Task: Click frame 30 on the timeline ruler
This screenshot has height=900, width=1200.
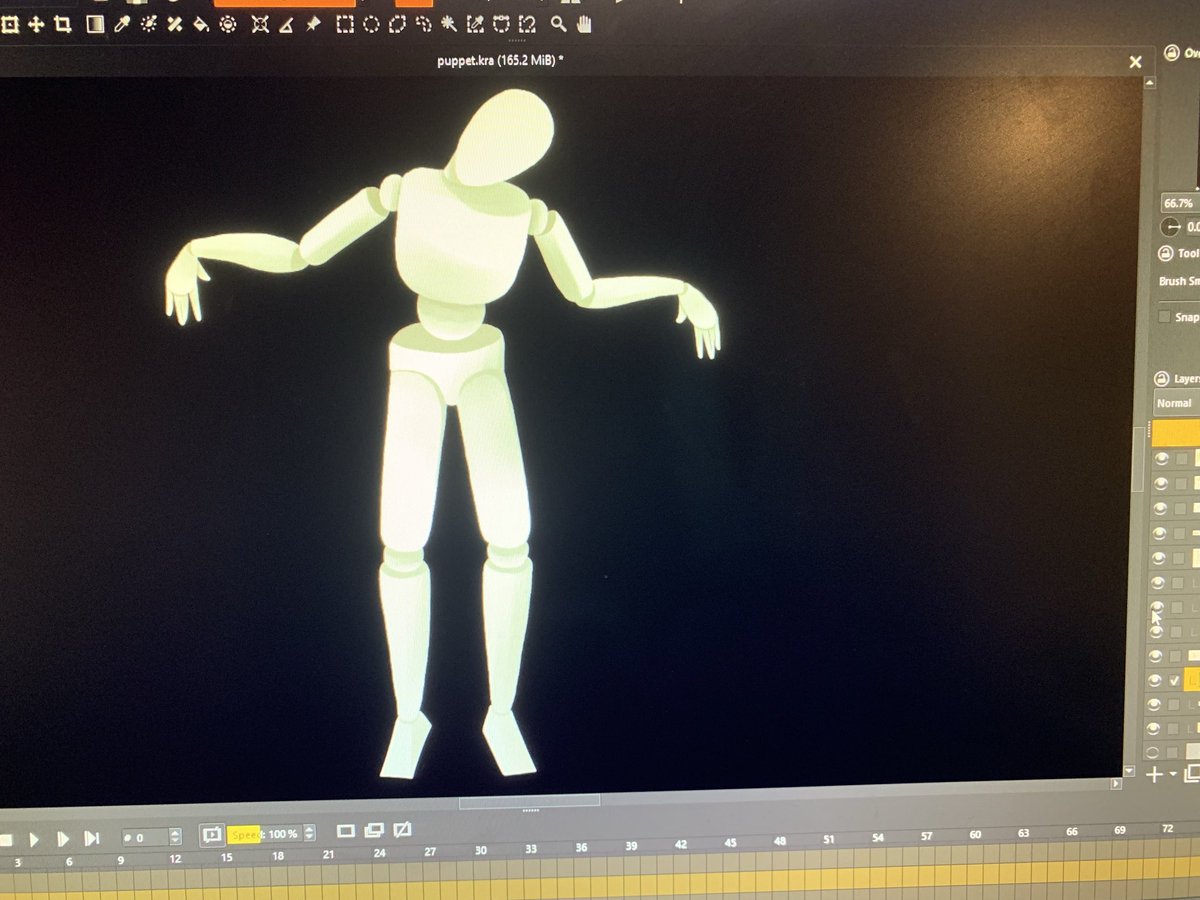Action: pos(480,851)
